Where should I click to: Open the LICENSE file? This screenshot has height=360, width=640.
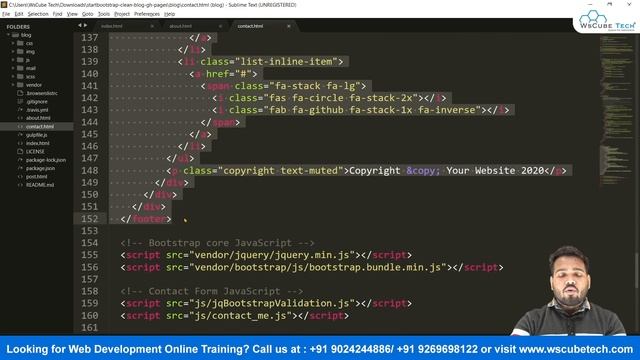click(x=35, y=151)
